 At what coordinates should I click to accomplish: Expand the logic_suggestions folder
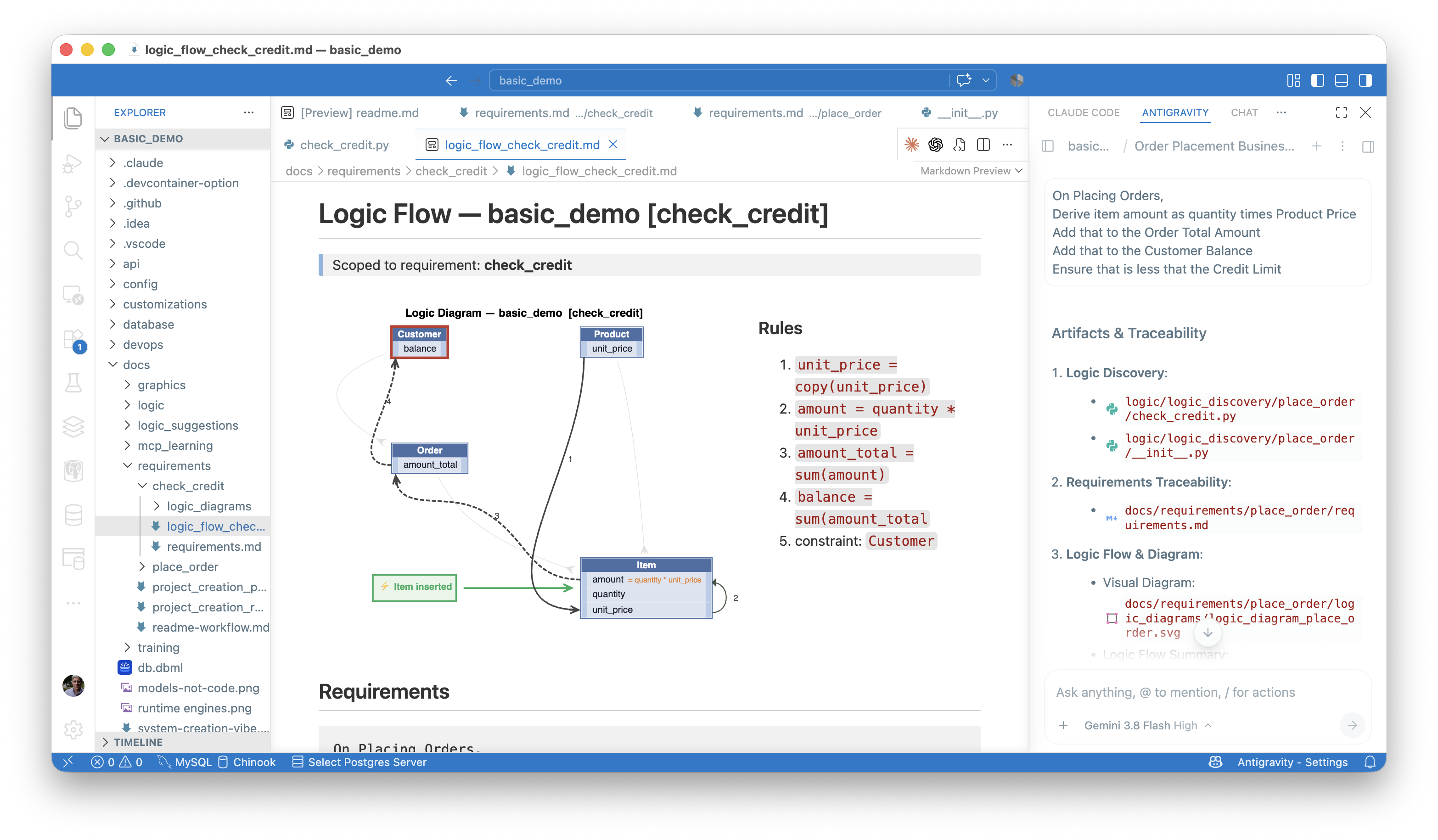[x=183, y=425]
